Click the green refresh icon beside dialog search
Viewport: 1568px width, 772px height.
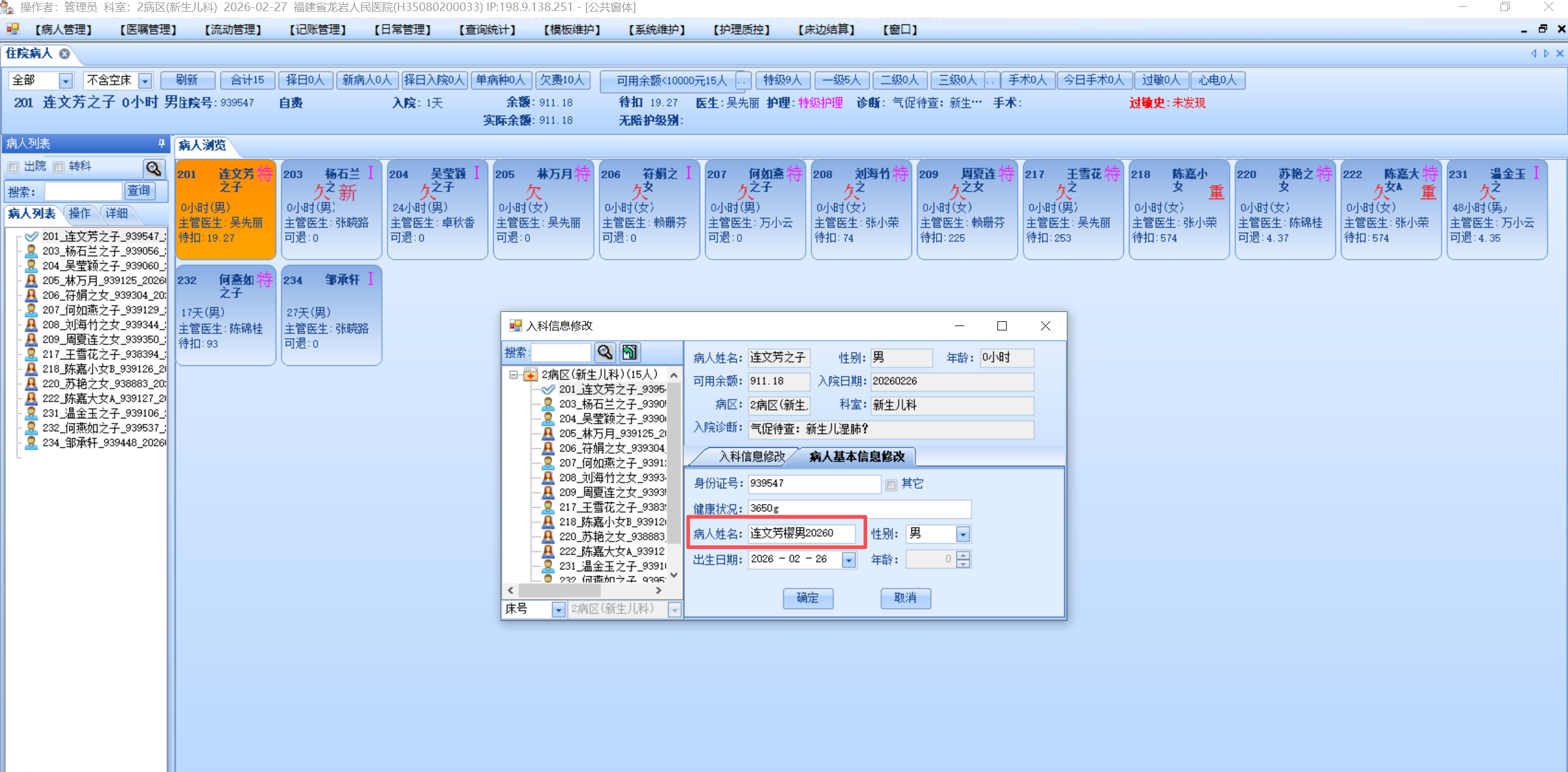click(x=630, y=352)
